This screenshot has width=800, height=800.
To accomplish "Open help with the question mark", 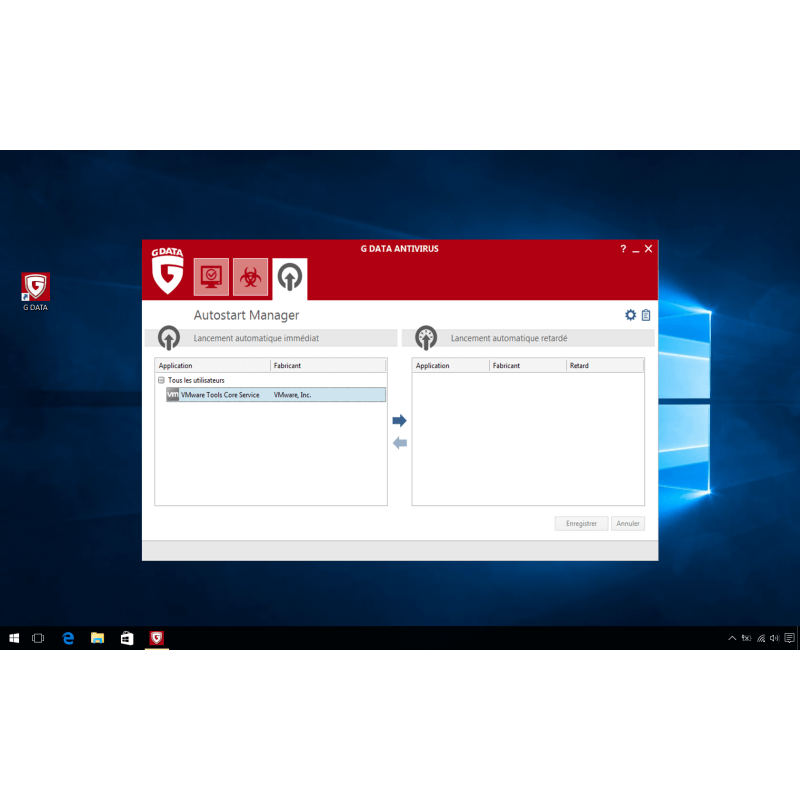I will coord(623,248).
